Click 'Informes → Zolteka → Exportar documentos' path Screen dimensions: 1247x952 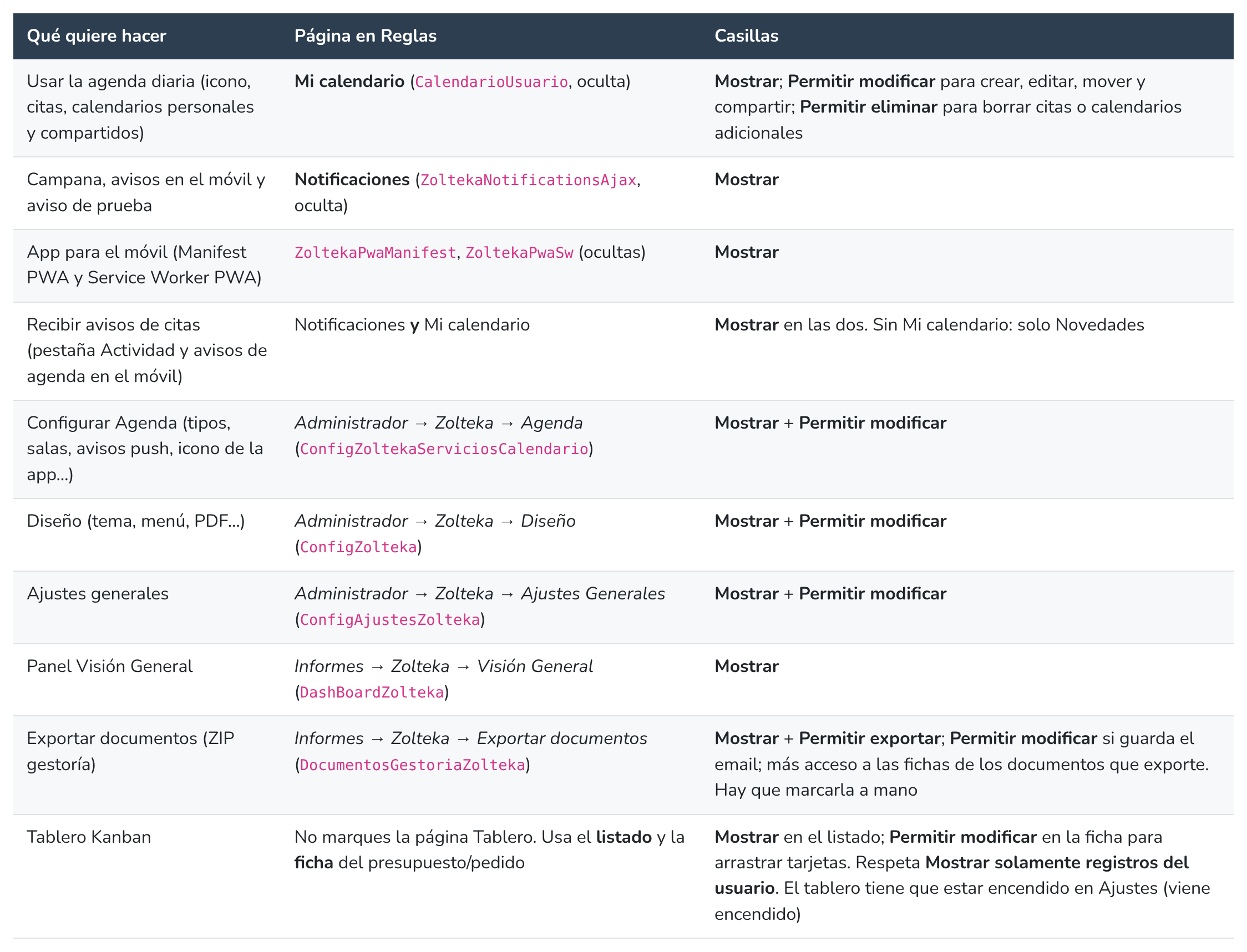coord(470,739)
